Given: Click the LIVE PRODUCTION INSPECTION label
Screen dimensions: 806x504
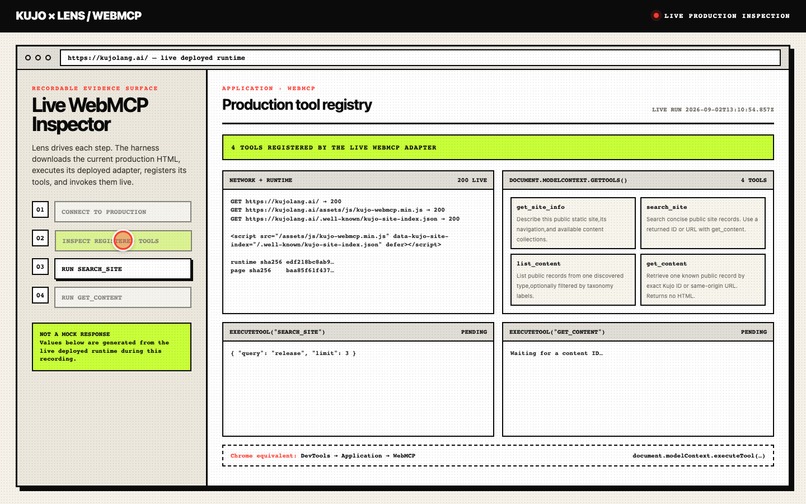Looking at the screenshot, I should [727, 16].
